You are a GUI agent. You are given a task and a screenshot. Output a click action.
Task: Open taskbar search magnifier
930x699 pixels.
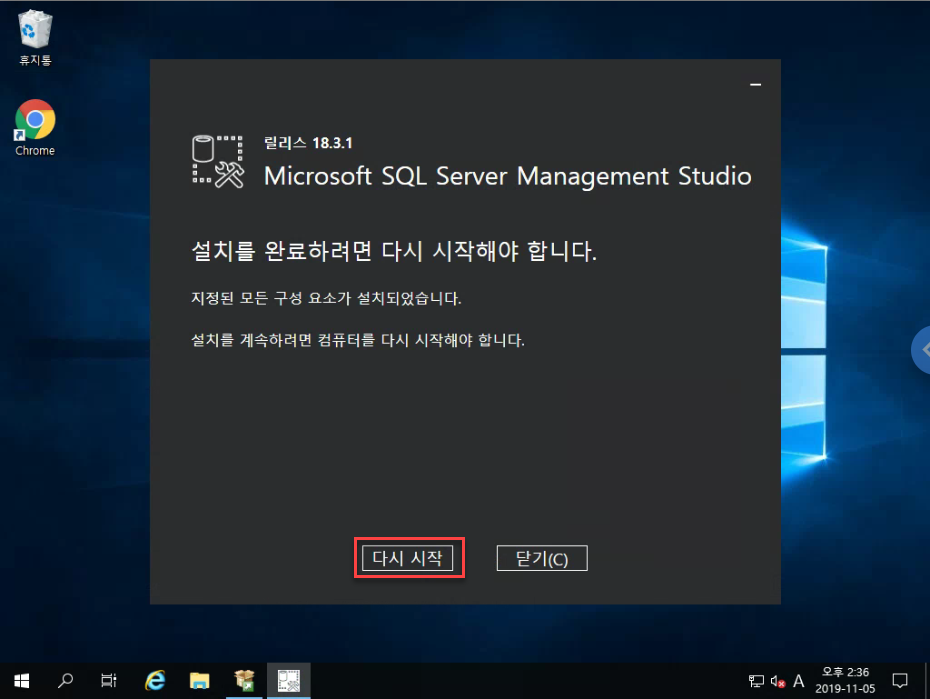click(x=65, y=681)
